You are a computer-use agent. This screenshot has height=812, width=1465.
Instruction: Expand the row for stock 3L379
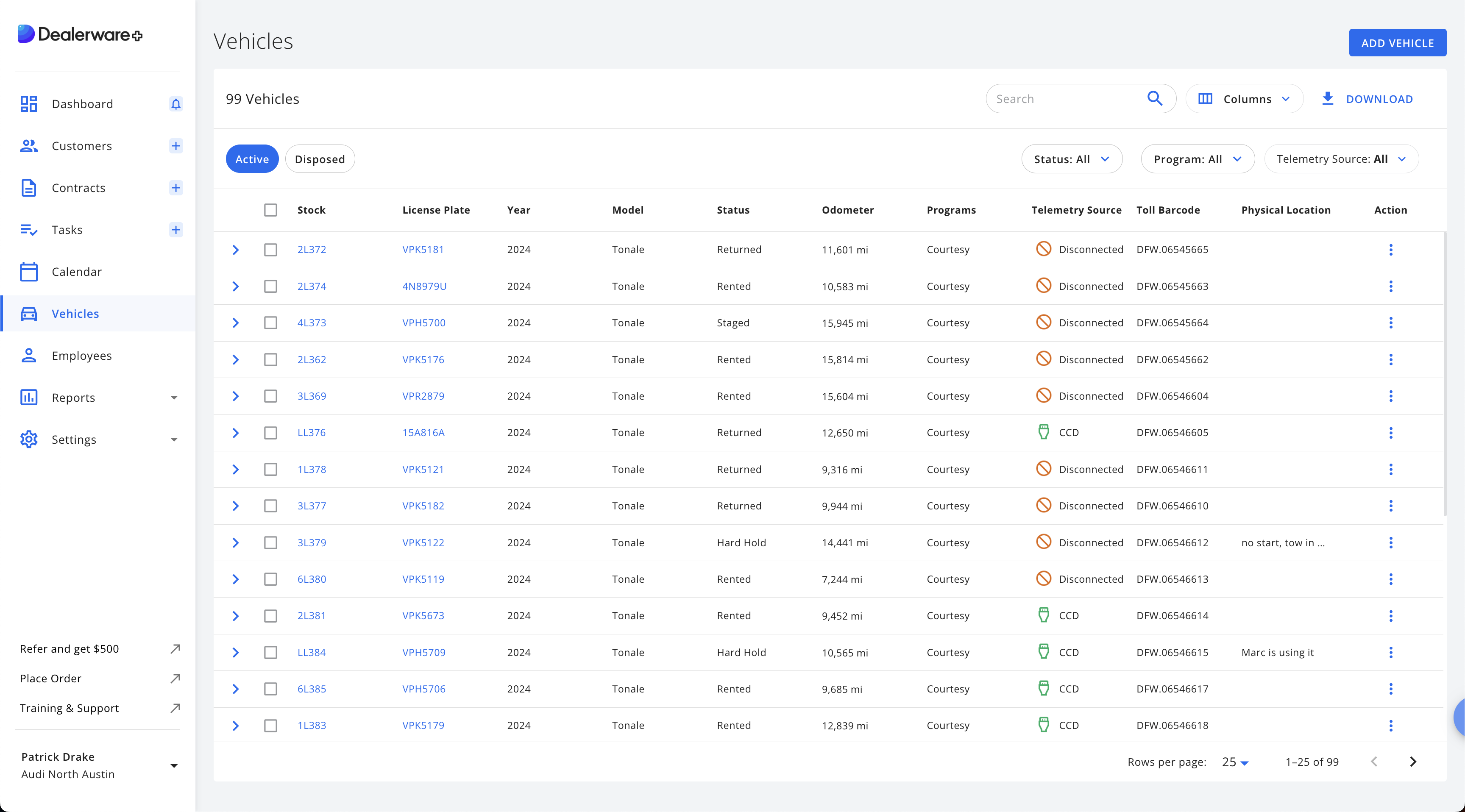235,543
